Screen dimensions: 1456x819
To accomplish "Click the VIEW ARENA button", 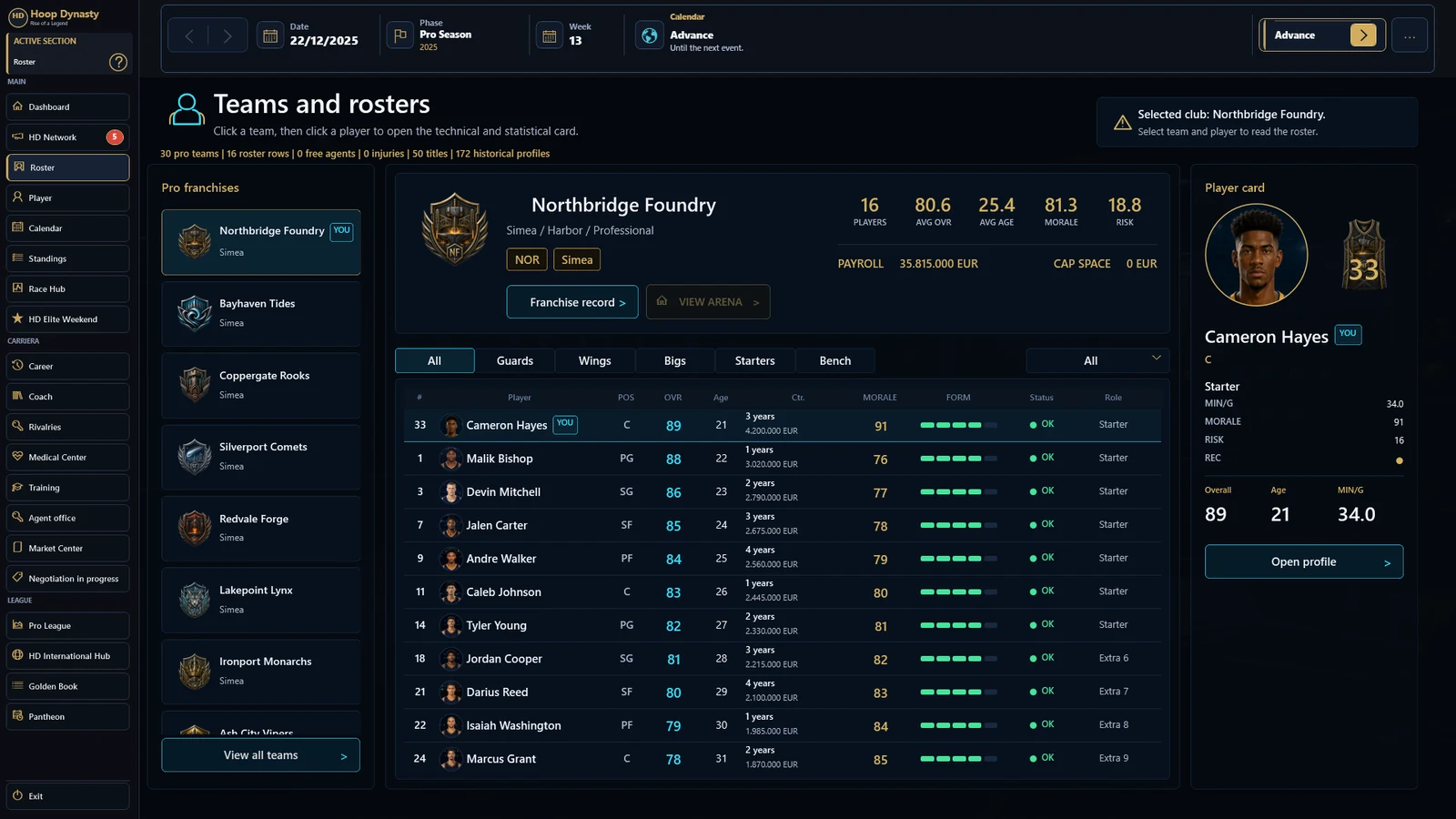I will pos(708,302).
